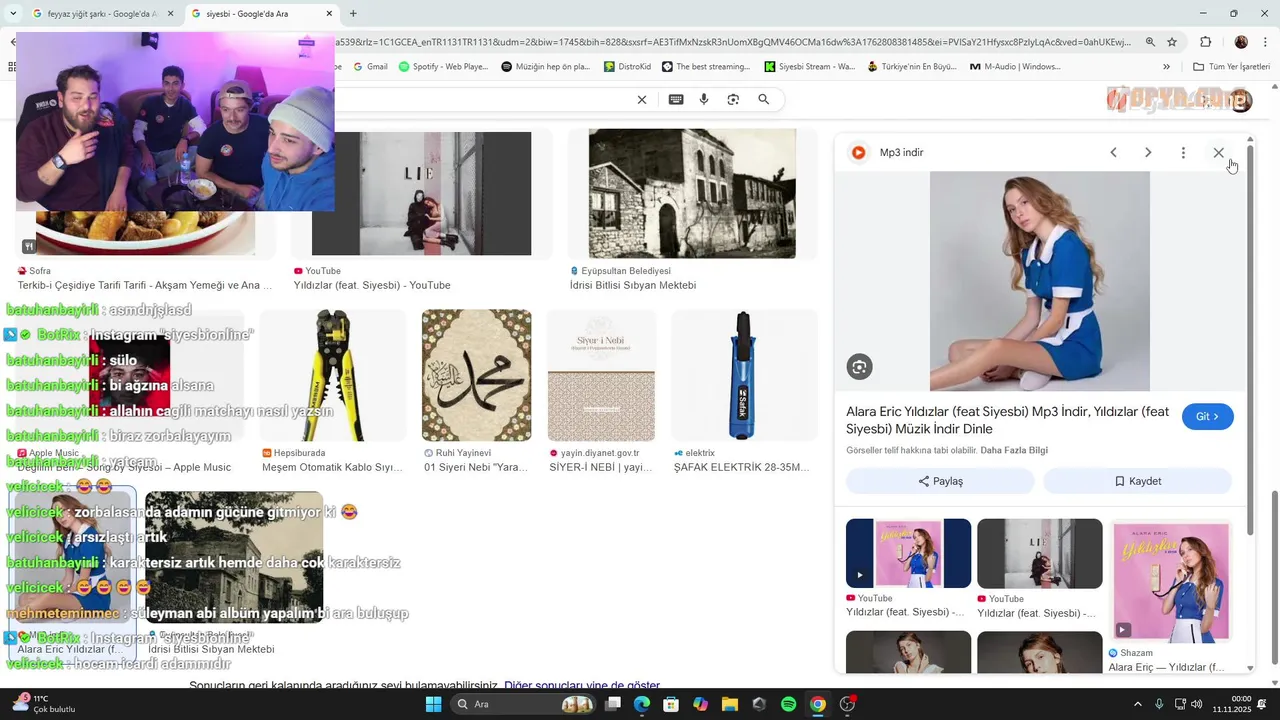Screen dimensions: 1280x720
Task: Open the Chrome profile avatar
Action: pos(1241,42)
